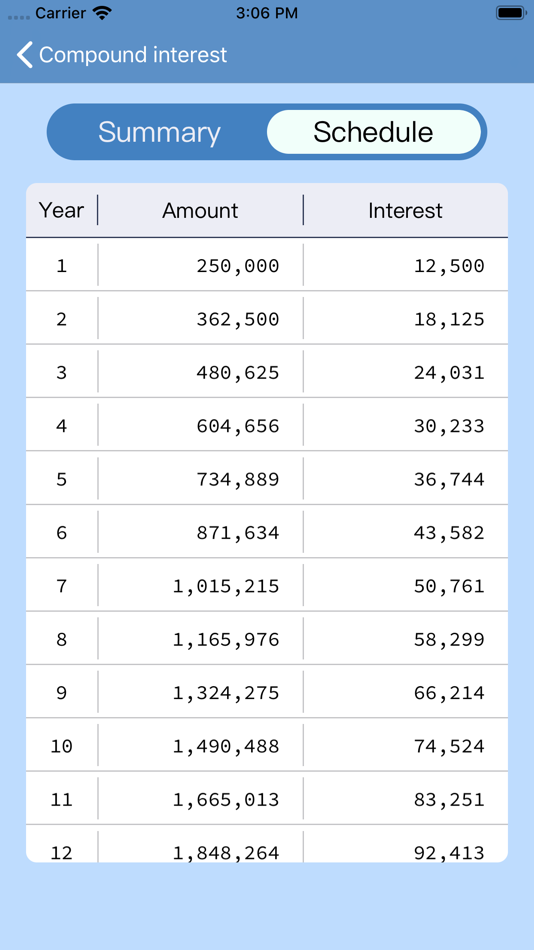Select year 10 interest 74,524
Image resolution: width=534 pixels, height=950 pixels.
(449, 746)
